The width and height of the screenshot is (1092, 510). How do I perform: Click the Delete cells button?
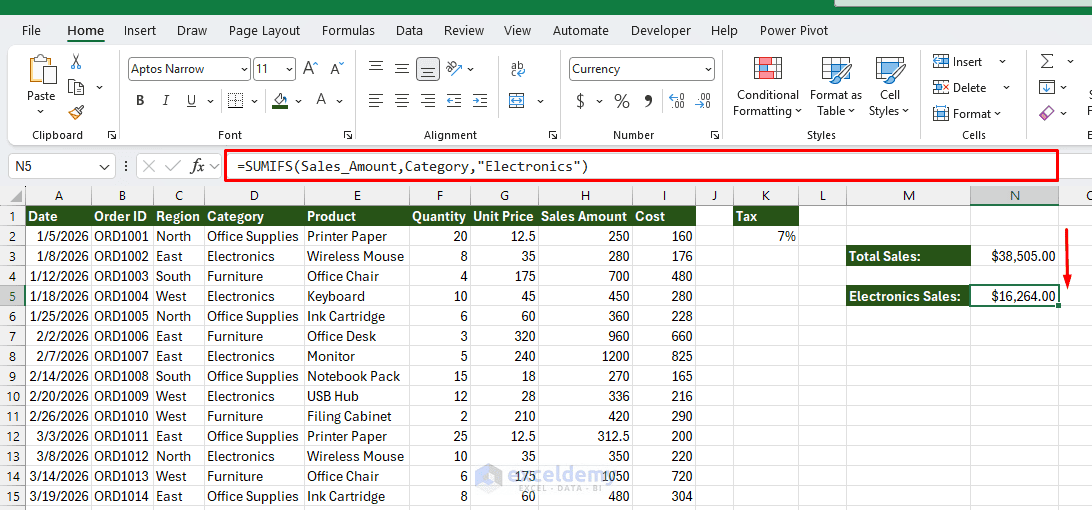coord(960,88)
